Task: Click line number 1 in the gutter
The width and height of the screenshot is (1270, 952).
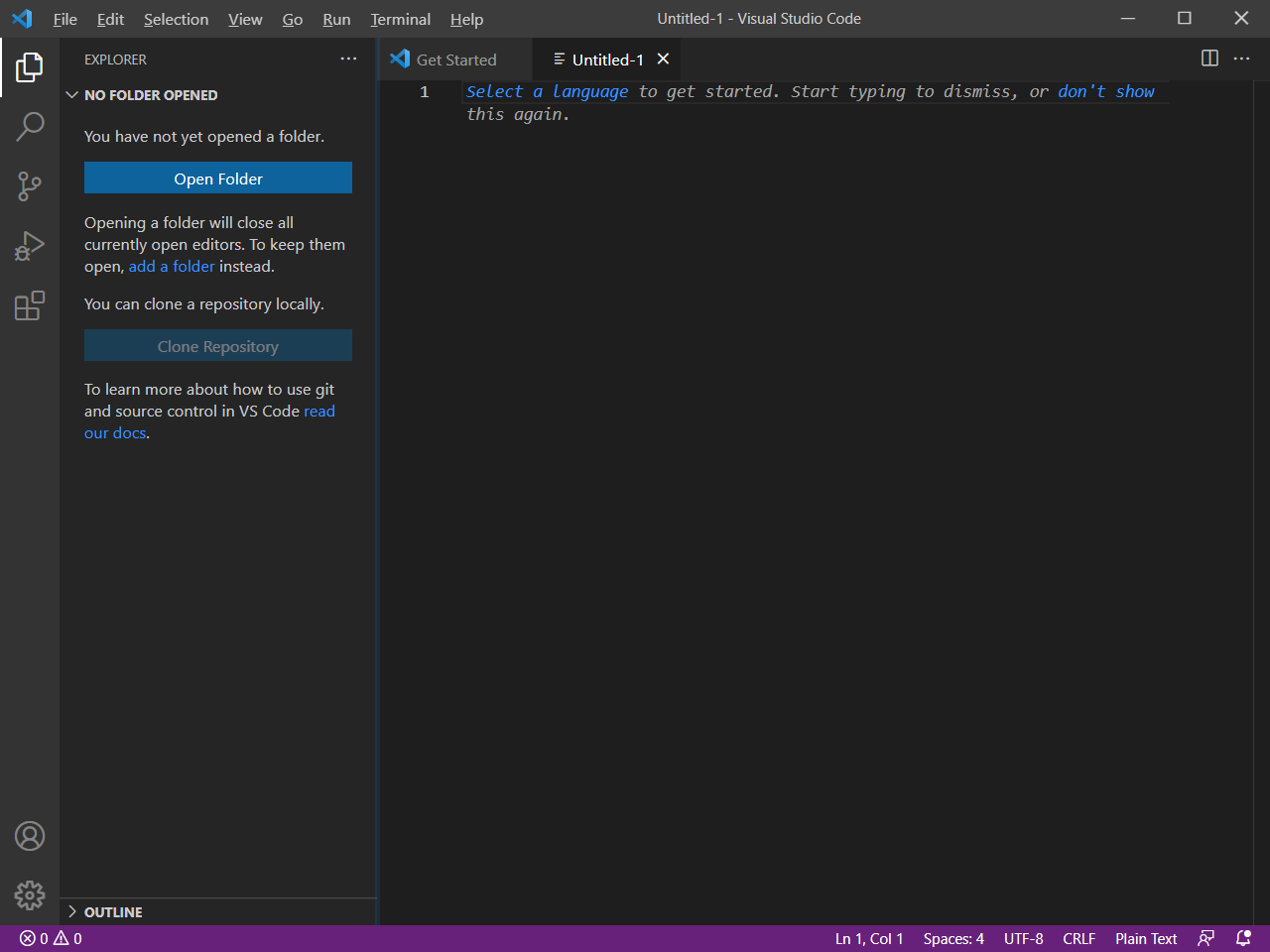Action: click(424, 91)
